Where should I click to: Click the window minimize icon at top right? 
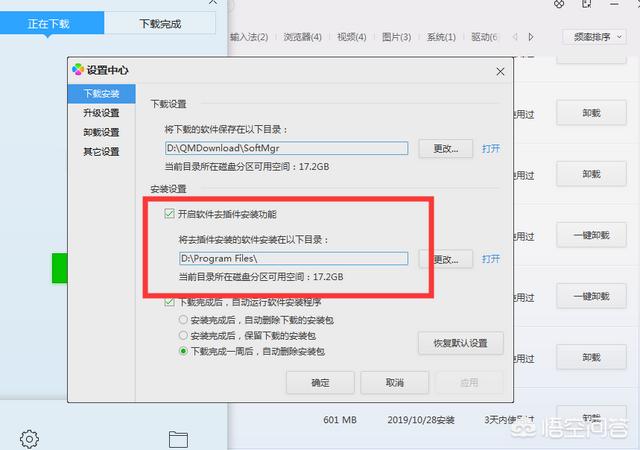(614, 4)
